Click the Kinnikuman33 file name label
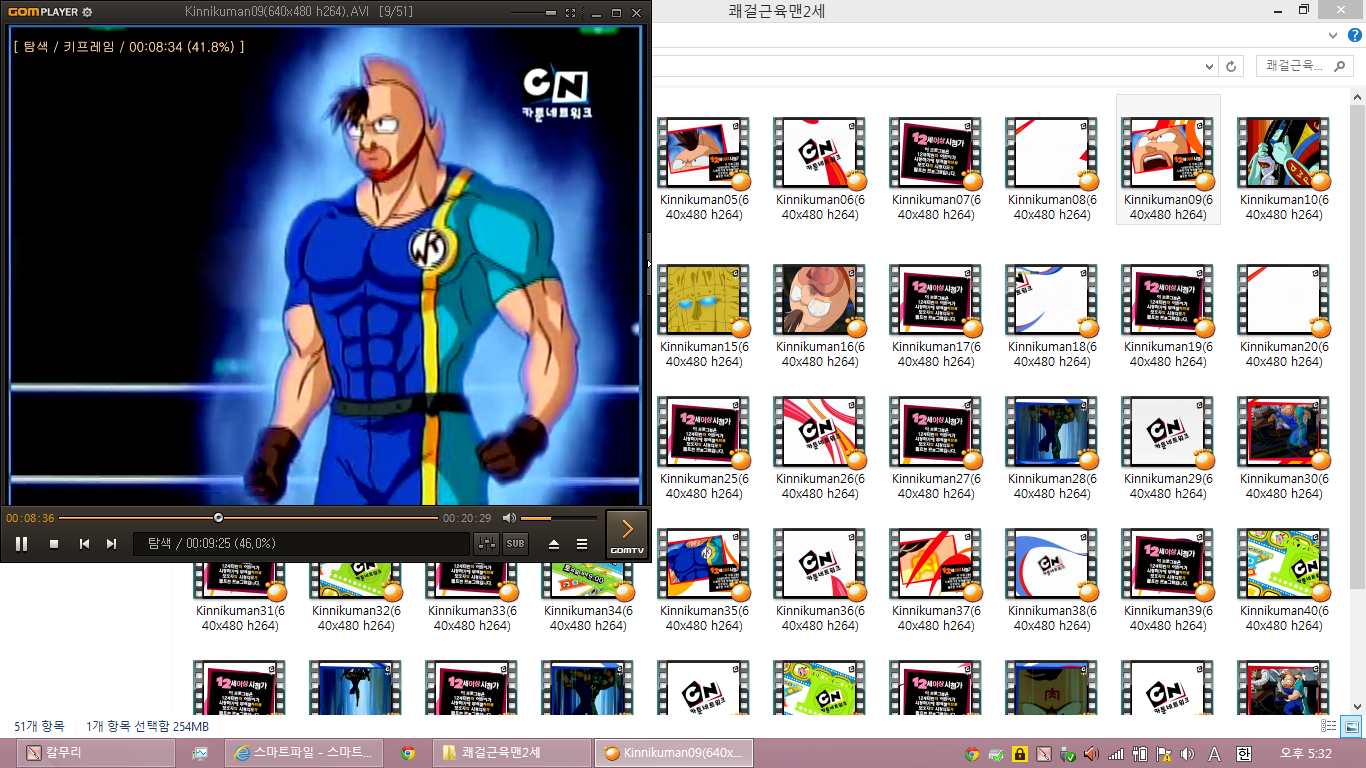 (471, 618)
